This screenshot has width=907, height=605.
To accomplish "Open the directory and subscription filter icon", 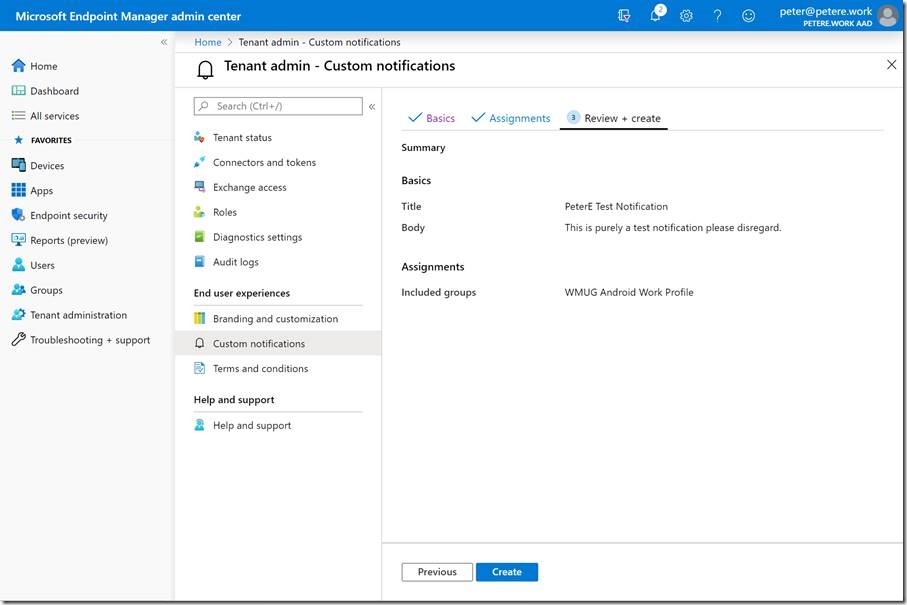I will [x=625, y=16].
